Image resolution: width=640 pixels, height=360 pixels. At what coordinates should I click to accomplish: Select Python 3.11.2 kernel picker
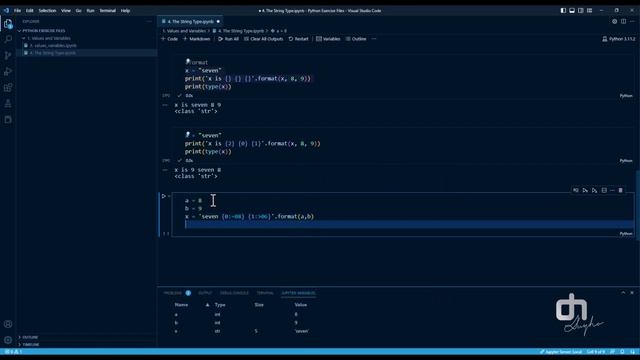618,39
